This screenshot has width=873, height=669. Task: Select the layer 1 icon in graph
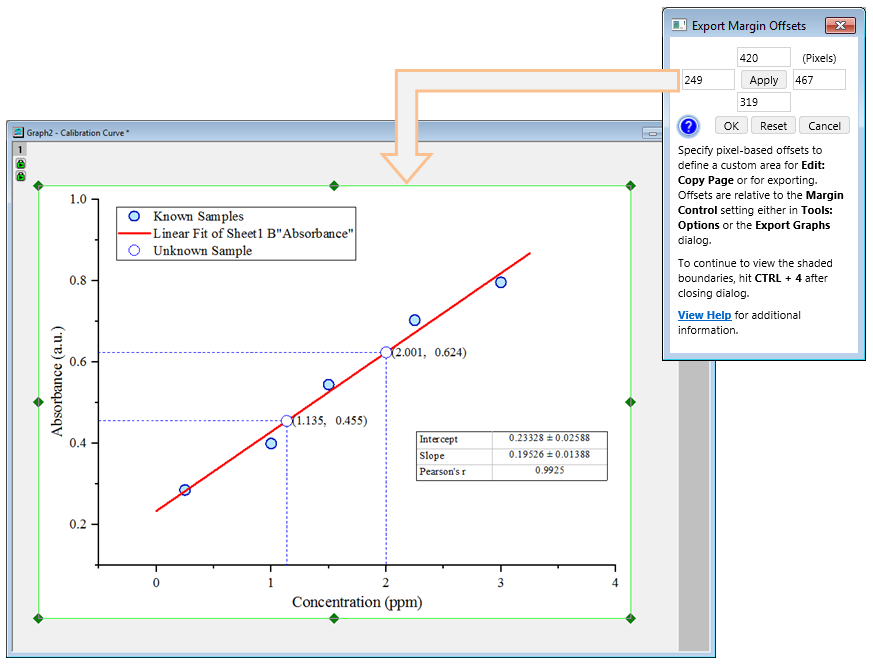(19, 150)
